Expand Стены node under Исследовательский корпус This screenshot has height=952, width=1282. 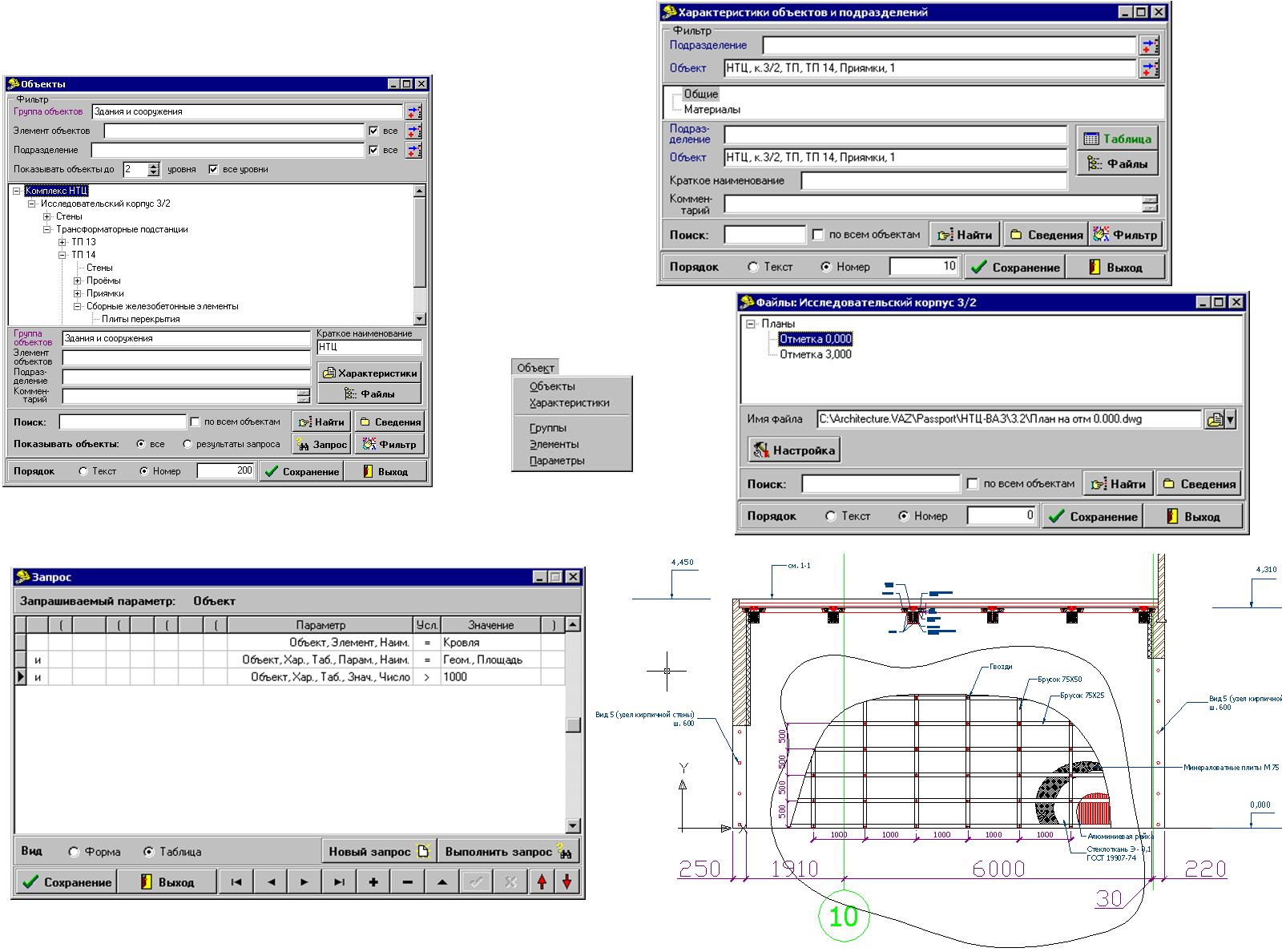coord(47,216)
